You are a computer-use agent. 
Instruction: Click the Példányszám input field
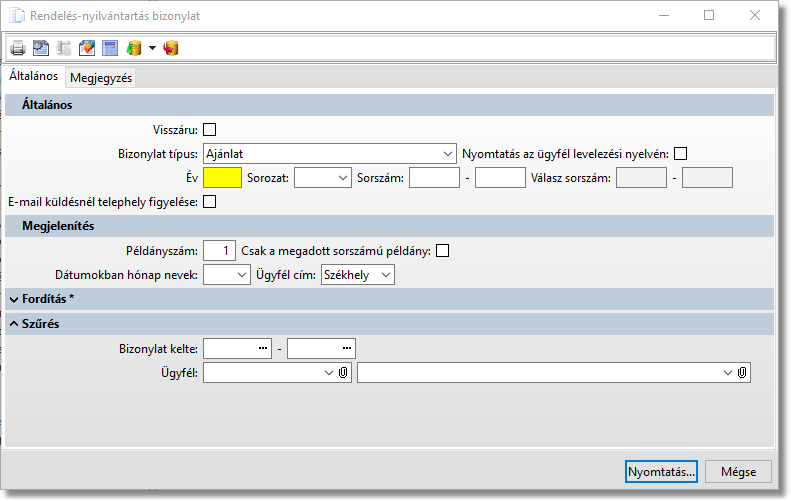219,251
